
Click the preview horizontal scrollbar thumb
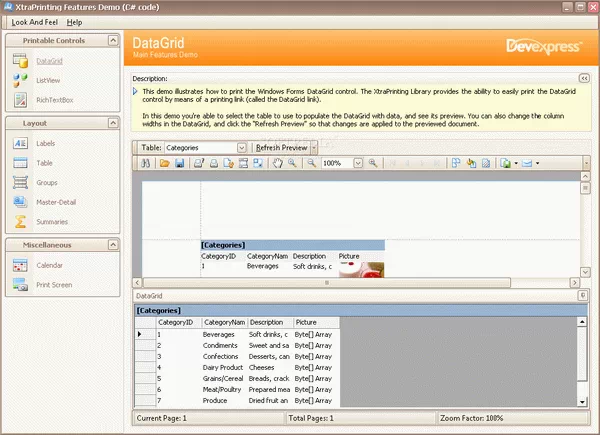(x=326, y=283)
